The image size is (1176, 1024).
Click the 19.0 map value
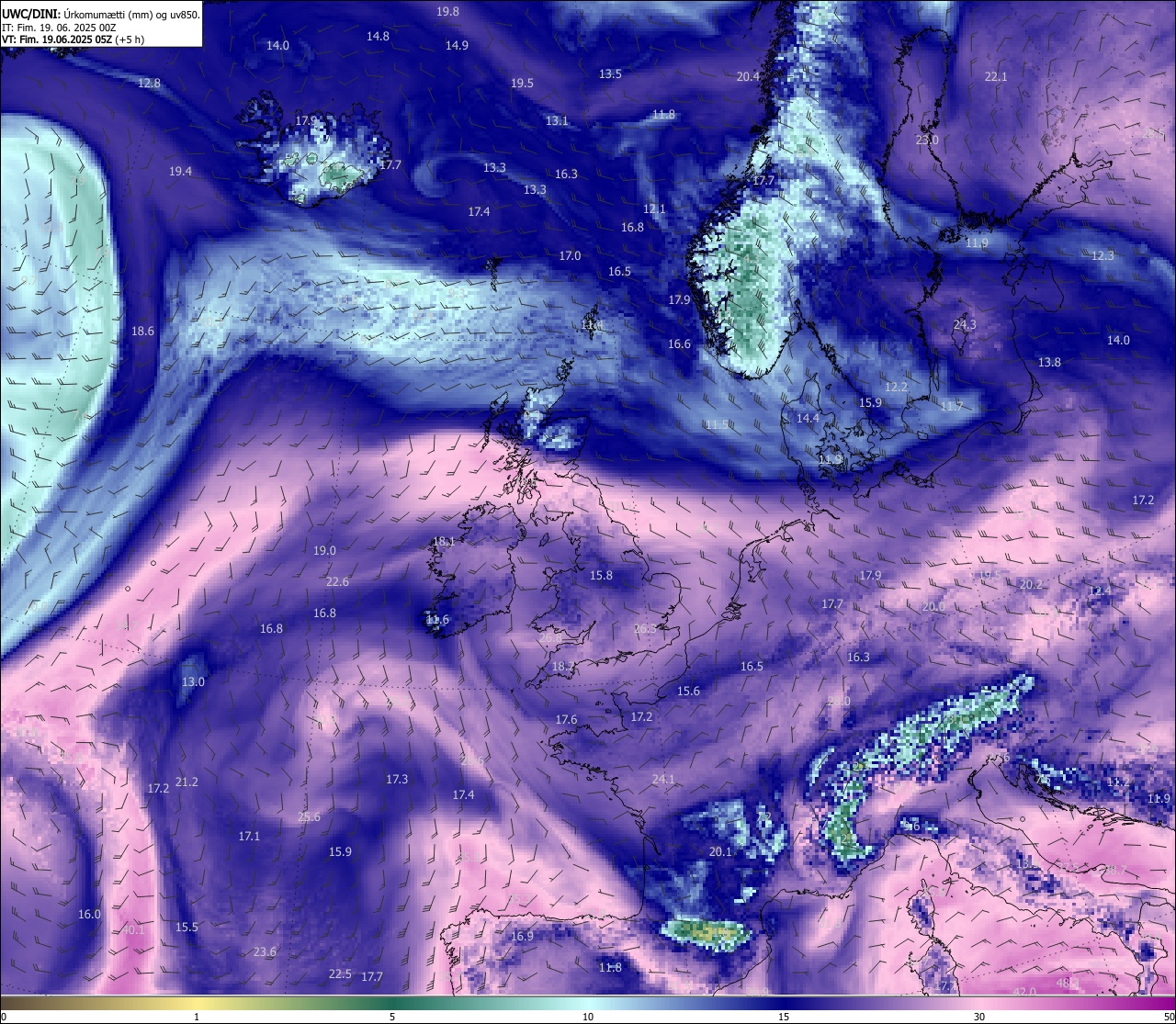324,550
